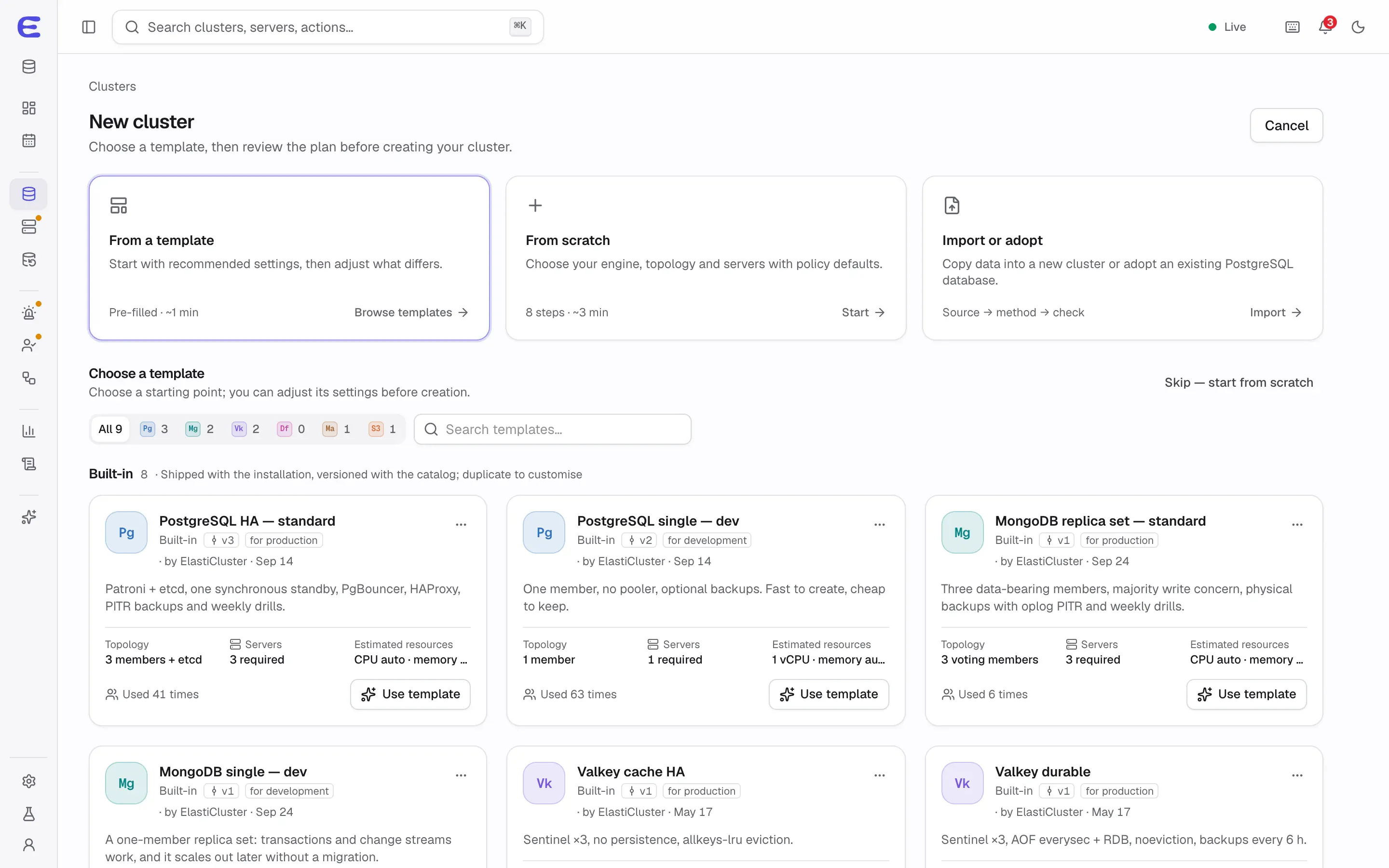This screenshot has width=1389, height=868.
Task: Open the user profile icon in sidebar
Action: (29, 845)
